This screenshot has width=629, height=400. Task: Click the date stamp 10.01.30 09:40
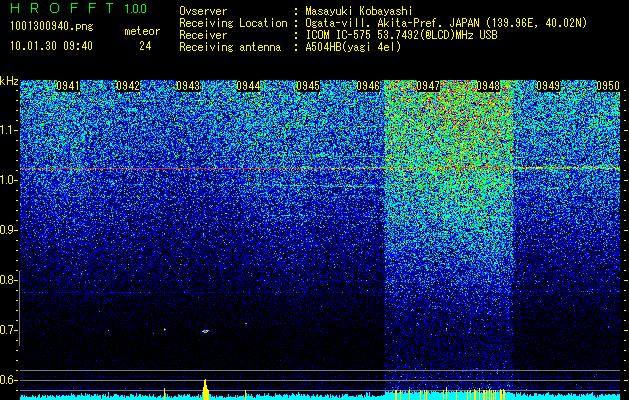point(51,46)
